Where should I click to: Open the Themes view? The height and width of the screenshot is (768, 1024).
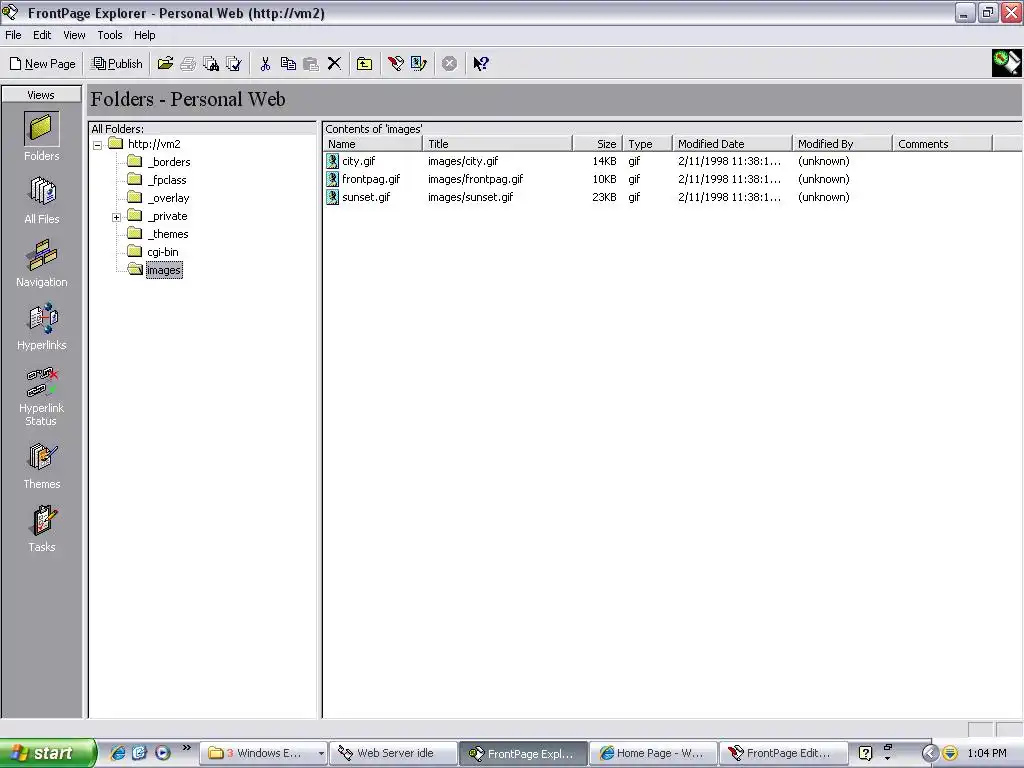(41, 465)
